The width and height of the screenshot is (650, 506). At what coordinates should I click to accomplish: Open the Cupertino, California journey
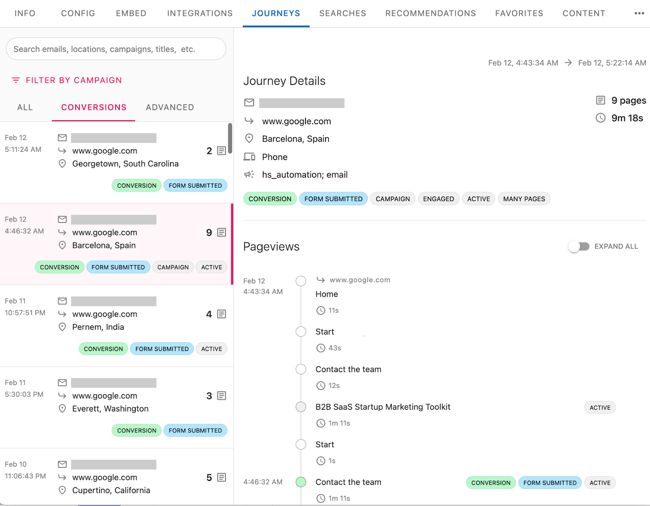[116, 477]
